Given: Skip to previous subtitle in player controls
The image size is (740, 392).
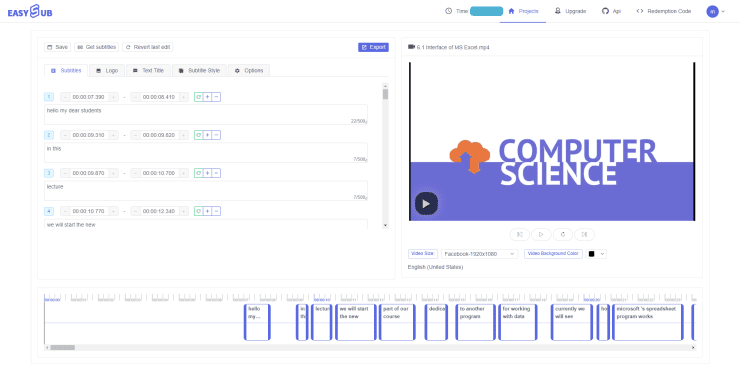Looking at the screenshot, I should (x=520, y=234).
